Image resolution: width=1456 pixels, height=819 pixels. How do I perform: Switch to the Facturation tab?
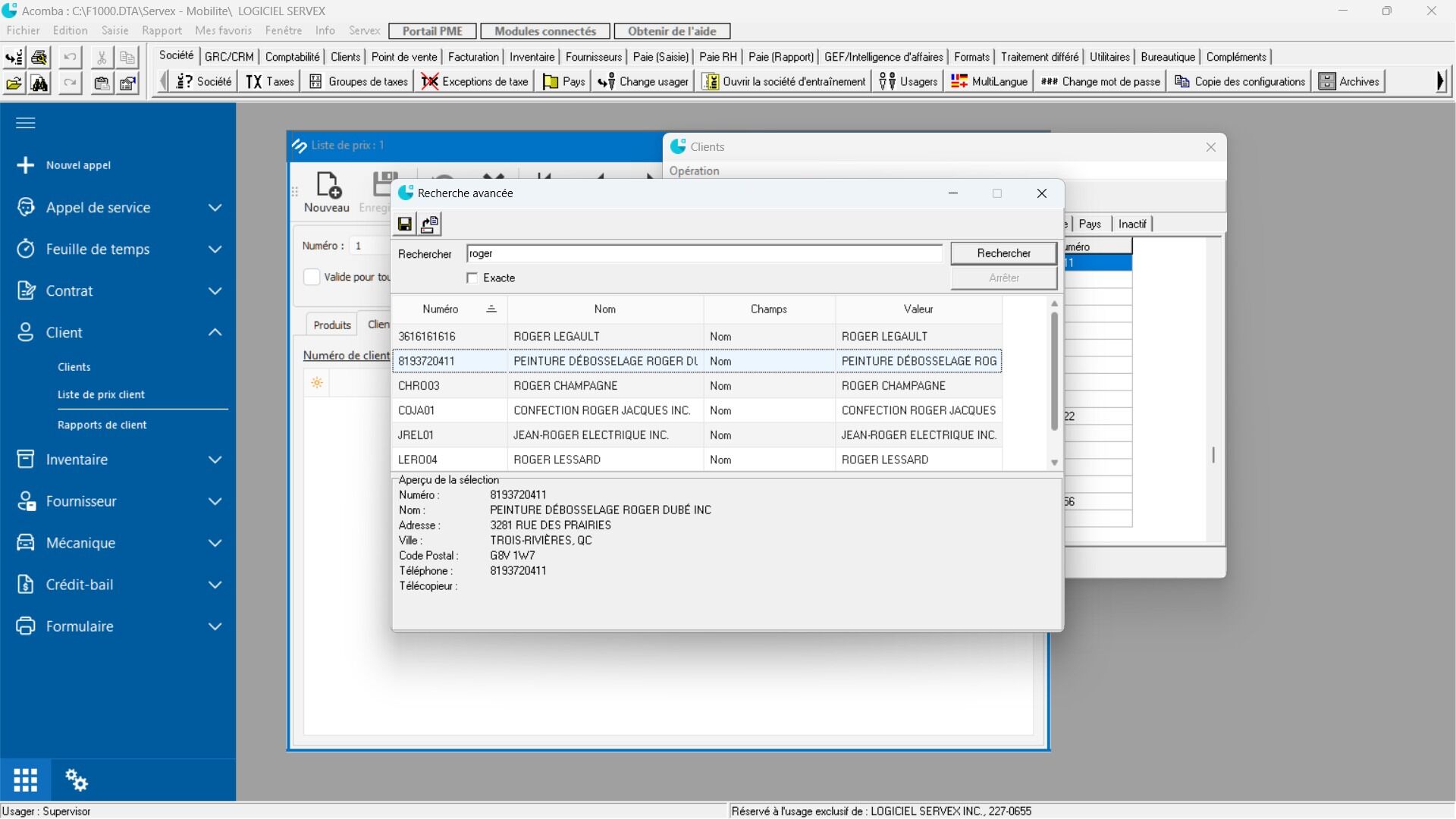(473, 57)
